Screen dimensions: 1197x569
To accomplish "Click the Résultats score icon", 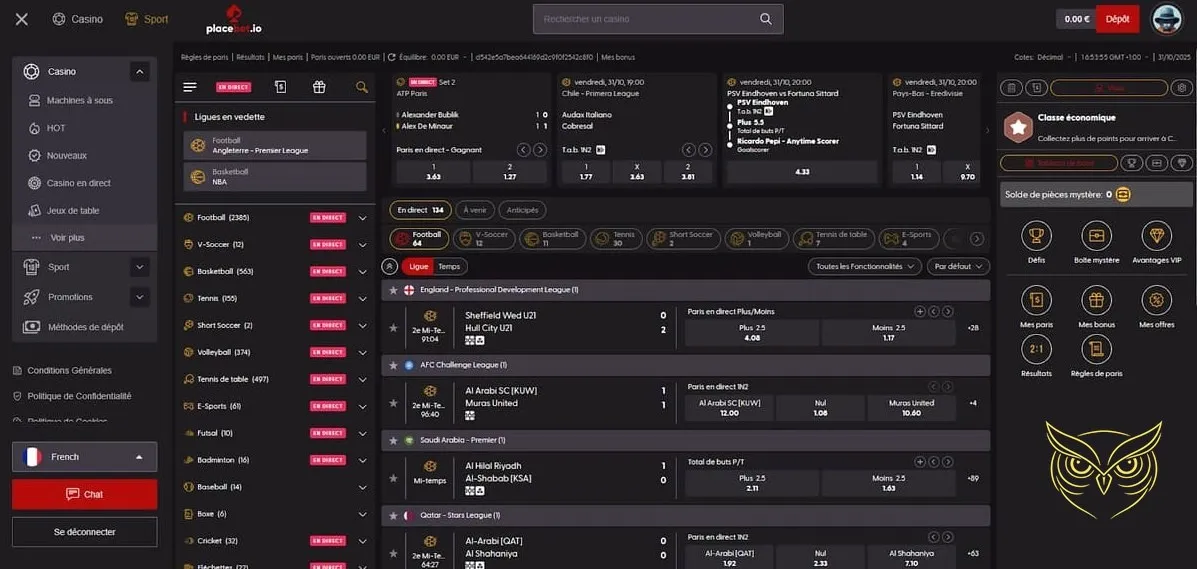I will coord(1036,349).
